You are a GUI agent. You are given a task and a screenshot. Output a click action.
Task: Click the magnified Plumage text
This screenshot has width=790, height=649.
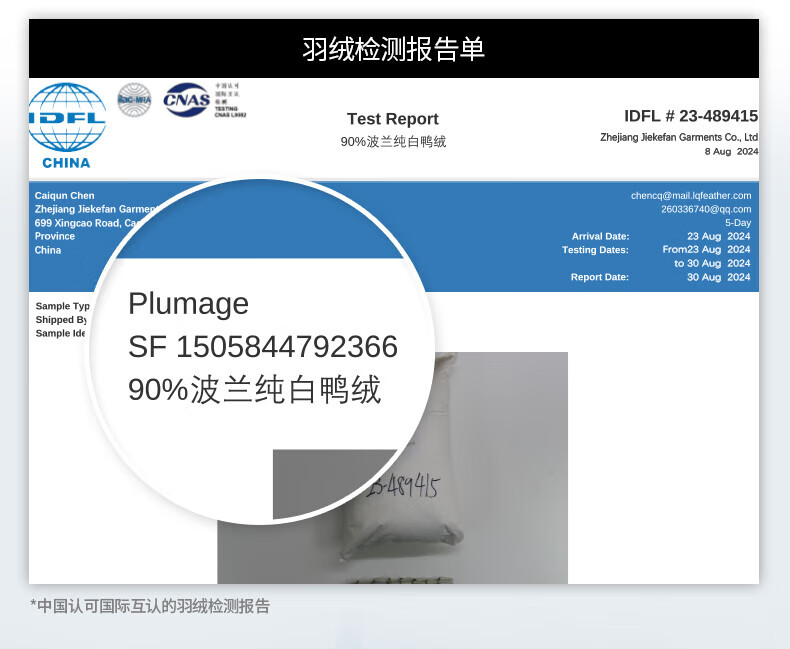pos(188,304)
